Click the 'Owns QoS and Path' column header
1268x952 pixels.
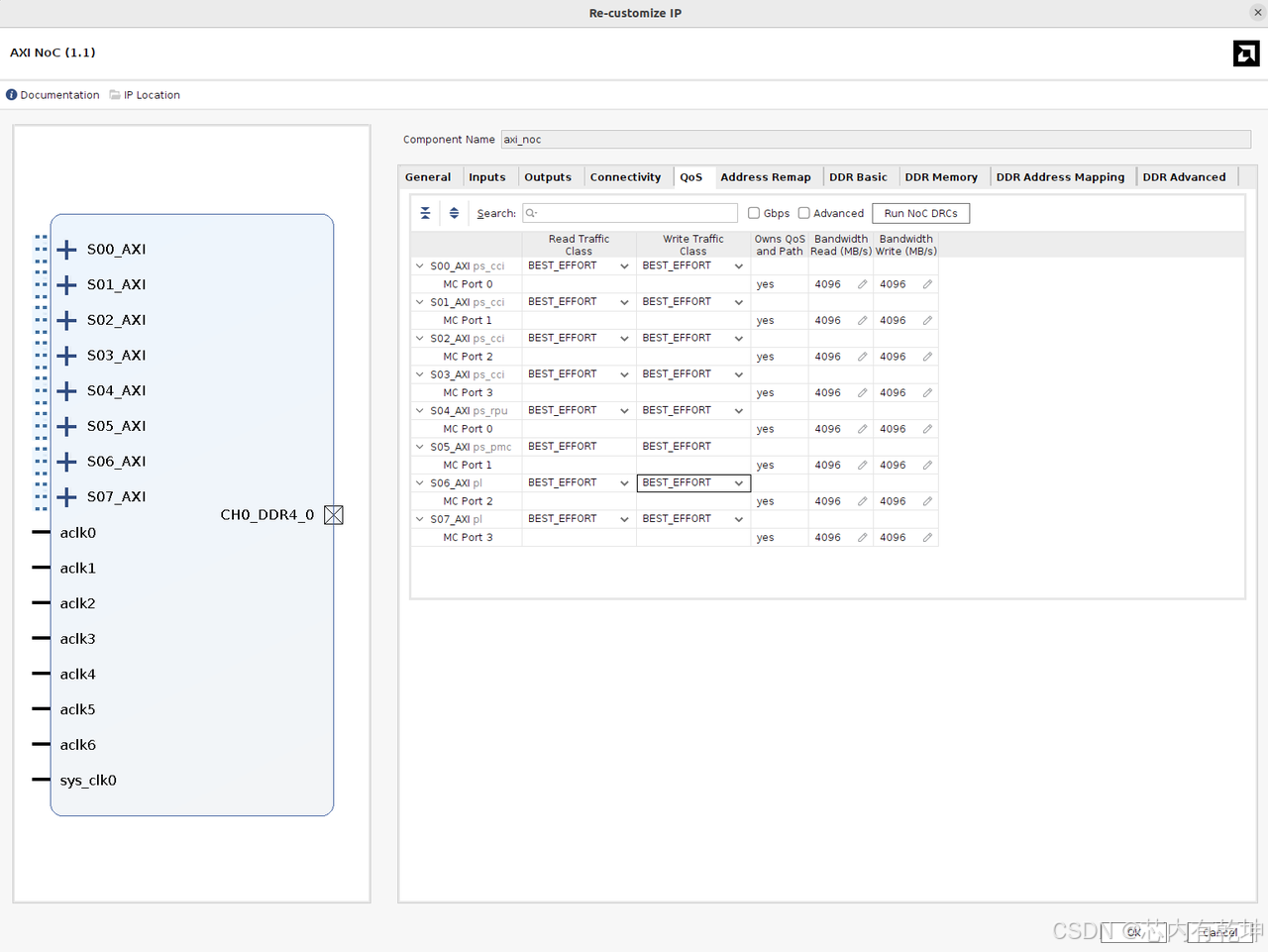[x=780, y=245]
